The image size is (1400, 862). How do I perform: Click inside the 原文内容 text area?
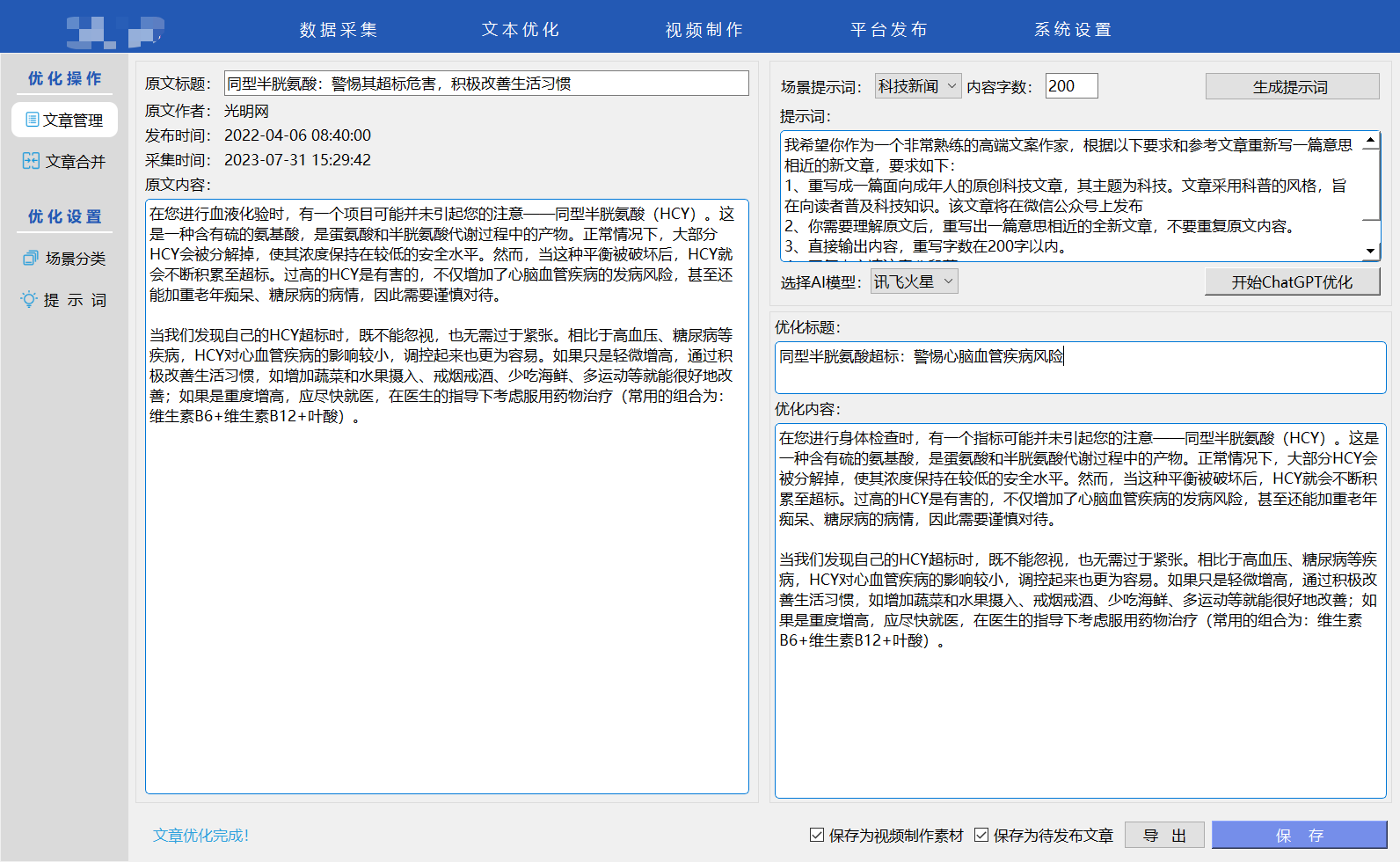point(447,497)
